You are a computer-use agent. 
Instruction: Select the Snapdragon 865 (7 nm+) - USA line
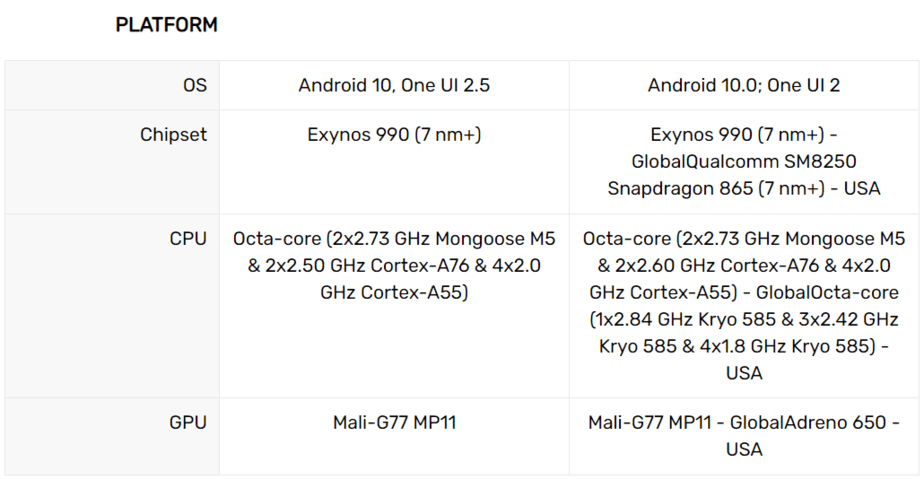tap(744, 188)
